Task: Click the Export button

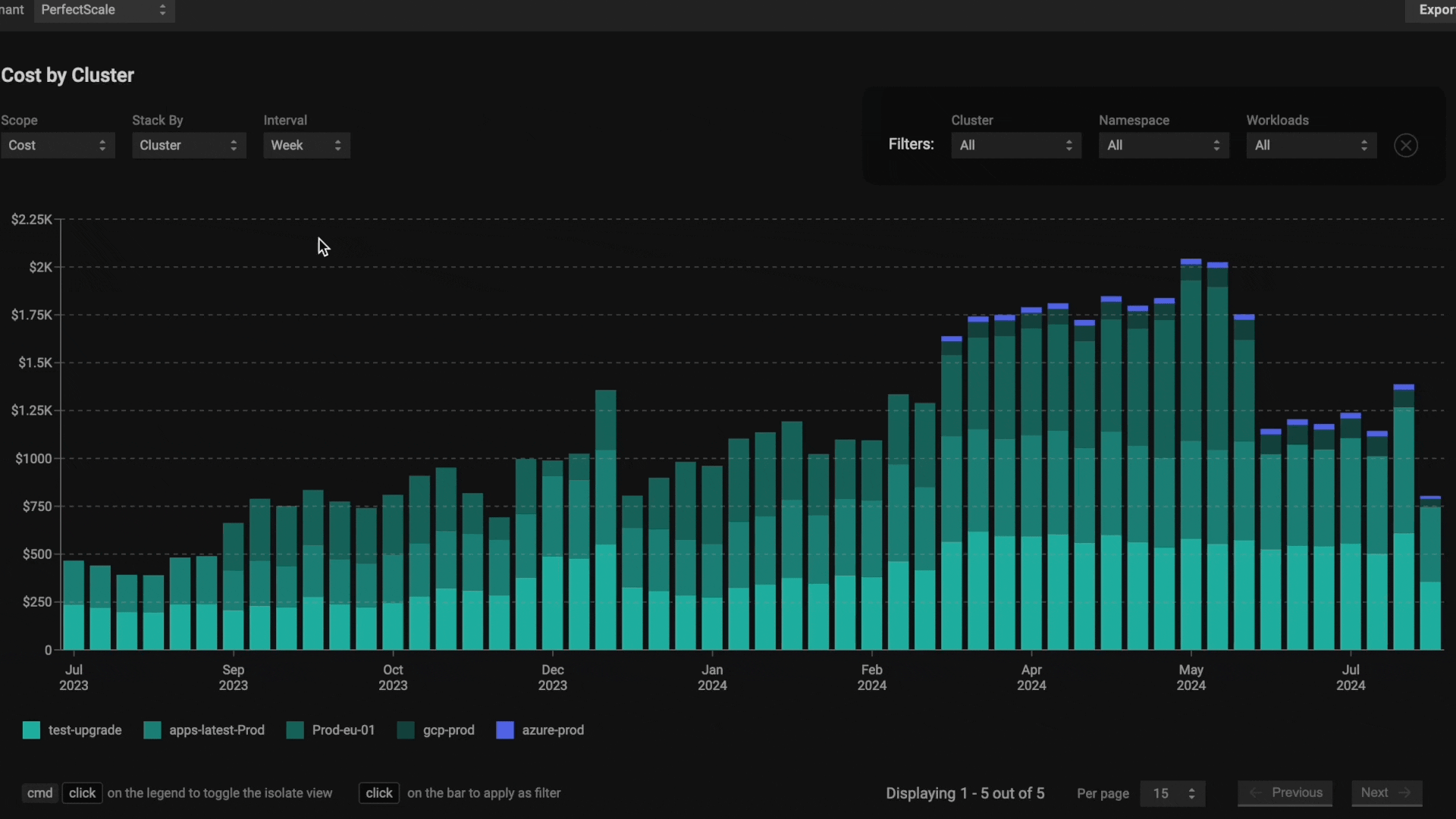Action: pos(1435,10)
